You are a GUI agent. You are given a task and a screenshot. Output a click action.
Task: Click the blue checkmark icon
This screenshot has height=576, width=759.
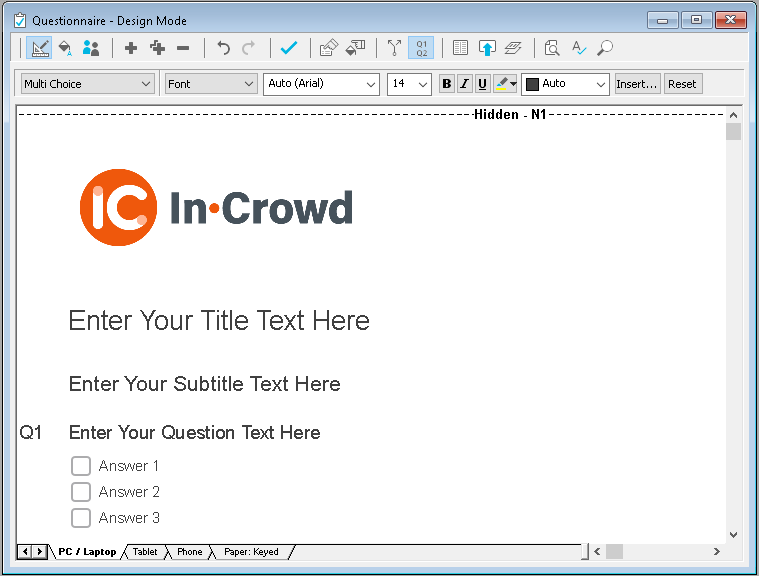point(289,47)
